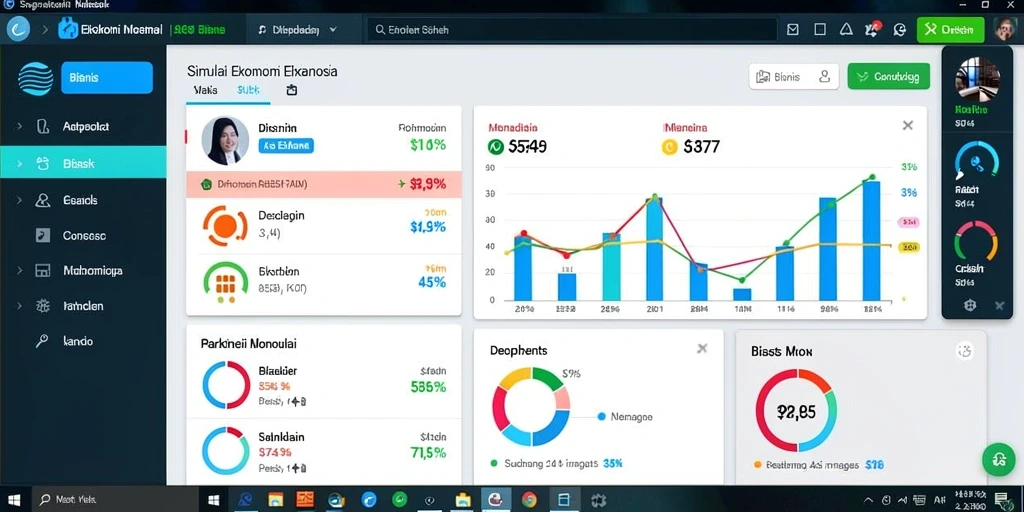Open the Dikpadeay dropdown in header

297,29
